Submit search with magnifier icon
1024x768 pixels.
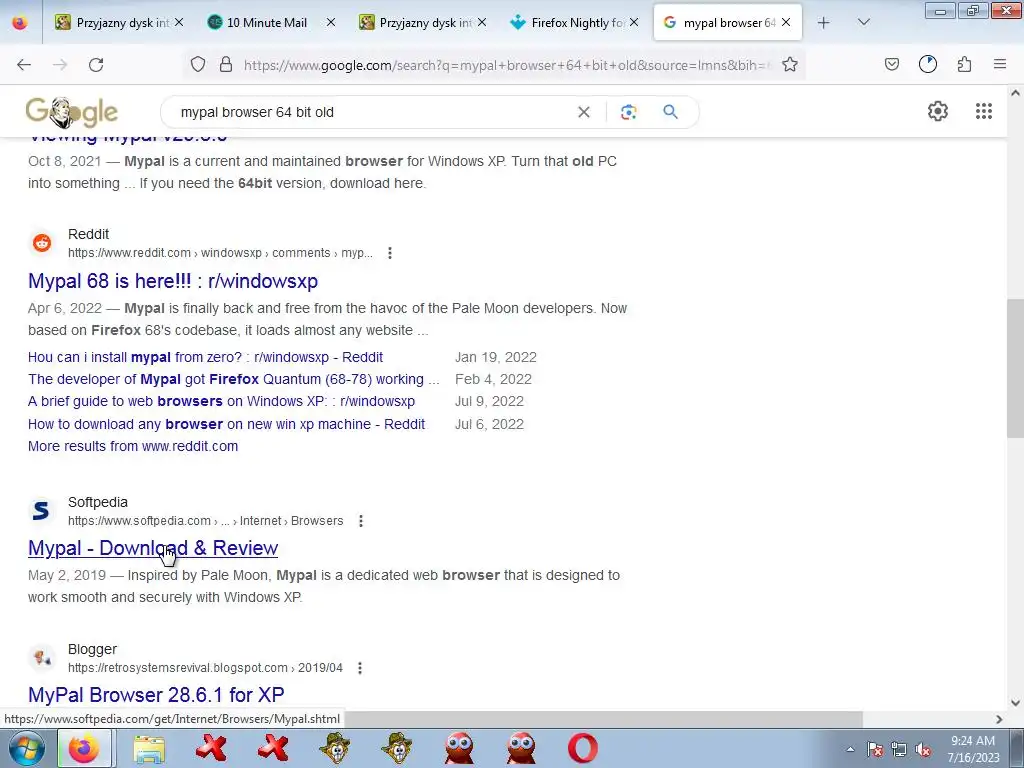(x=670, y=112)
